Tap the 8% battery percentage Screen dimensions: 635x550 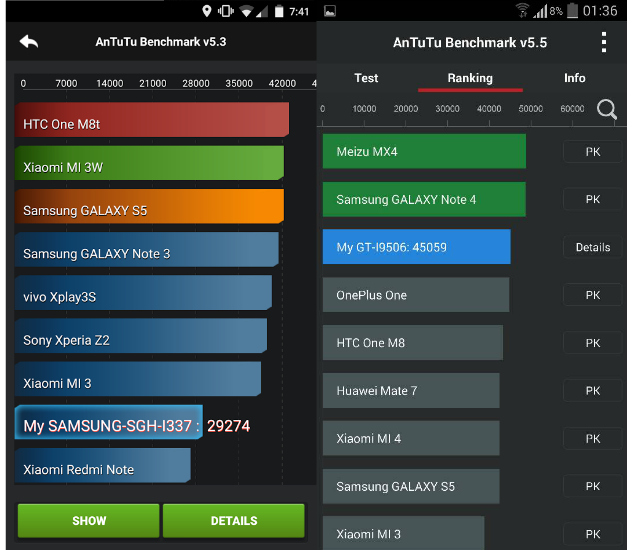pyautogui.click(x=556, y=11)
